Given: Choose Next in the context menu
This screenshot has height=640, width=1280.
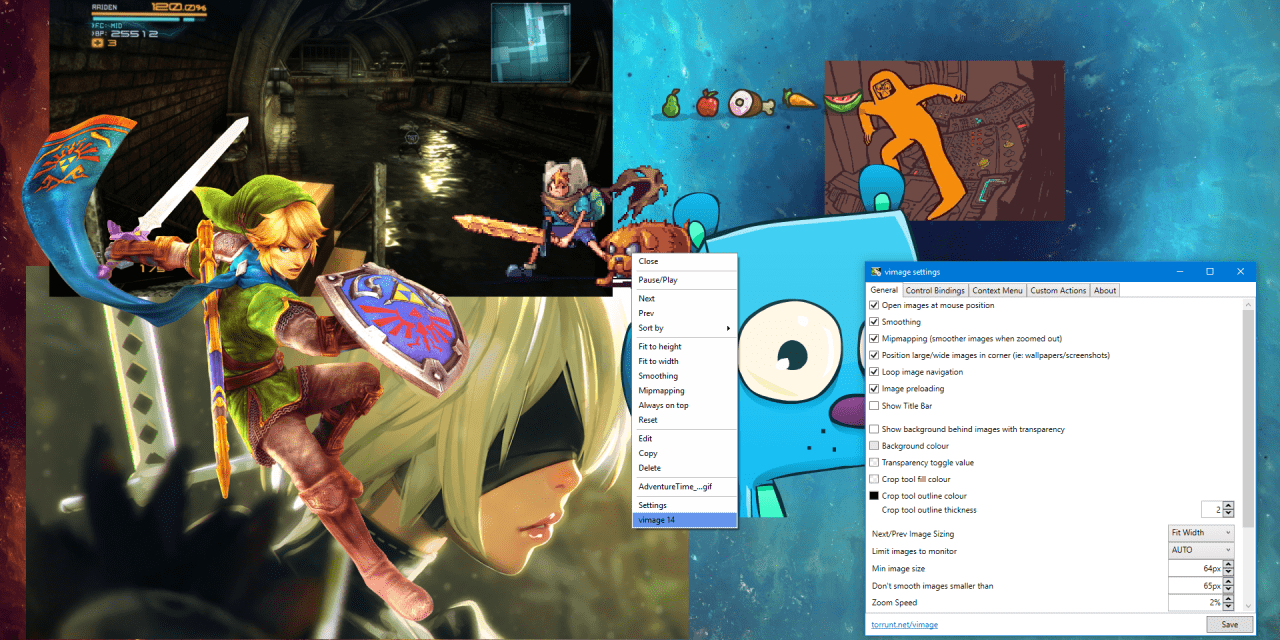Looking at the screenshot, I should pos(684,299).
